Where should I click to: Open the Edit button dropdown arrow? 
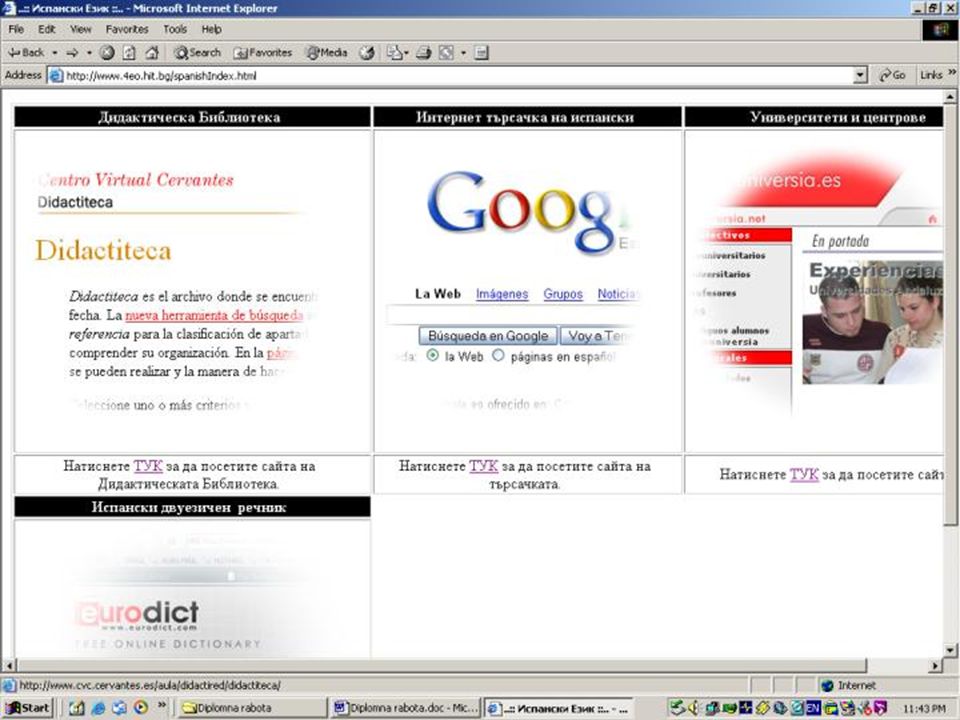463,53
